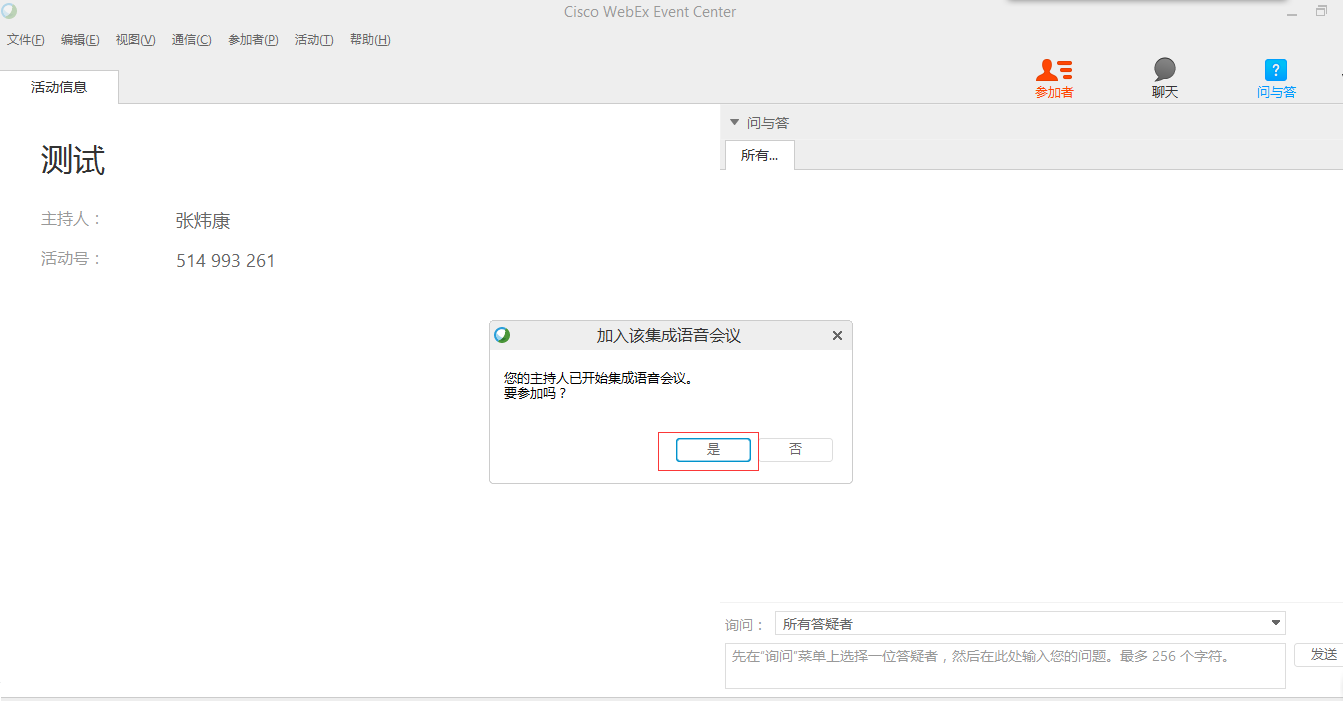The image size is (1343, 701).
Task: Open the 参加者 participants panel icon
Action: click(1054, 78)
